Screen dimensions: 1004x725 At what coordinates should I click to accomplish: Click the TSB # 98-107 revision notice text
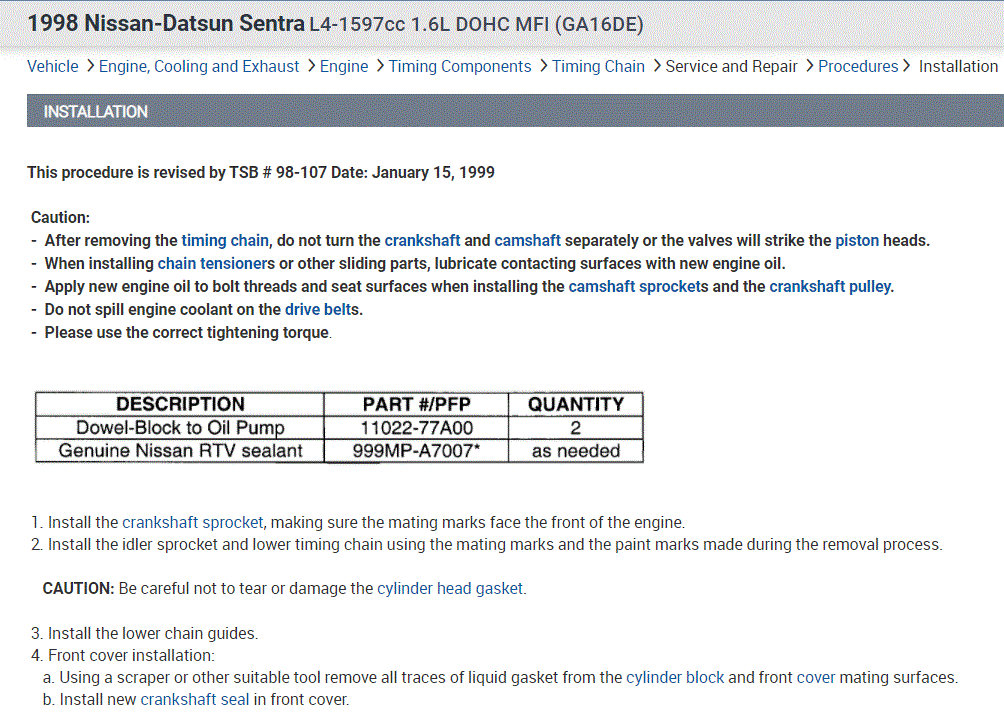click(261, 172)
